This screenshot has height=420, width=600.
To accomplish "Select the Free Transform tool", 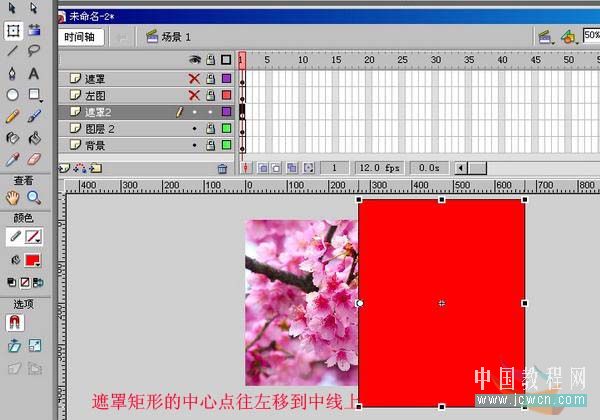I will (x=13, y=30).
